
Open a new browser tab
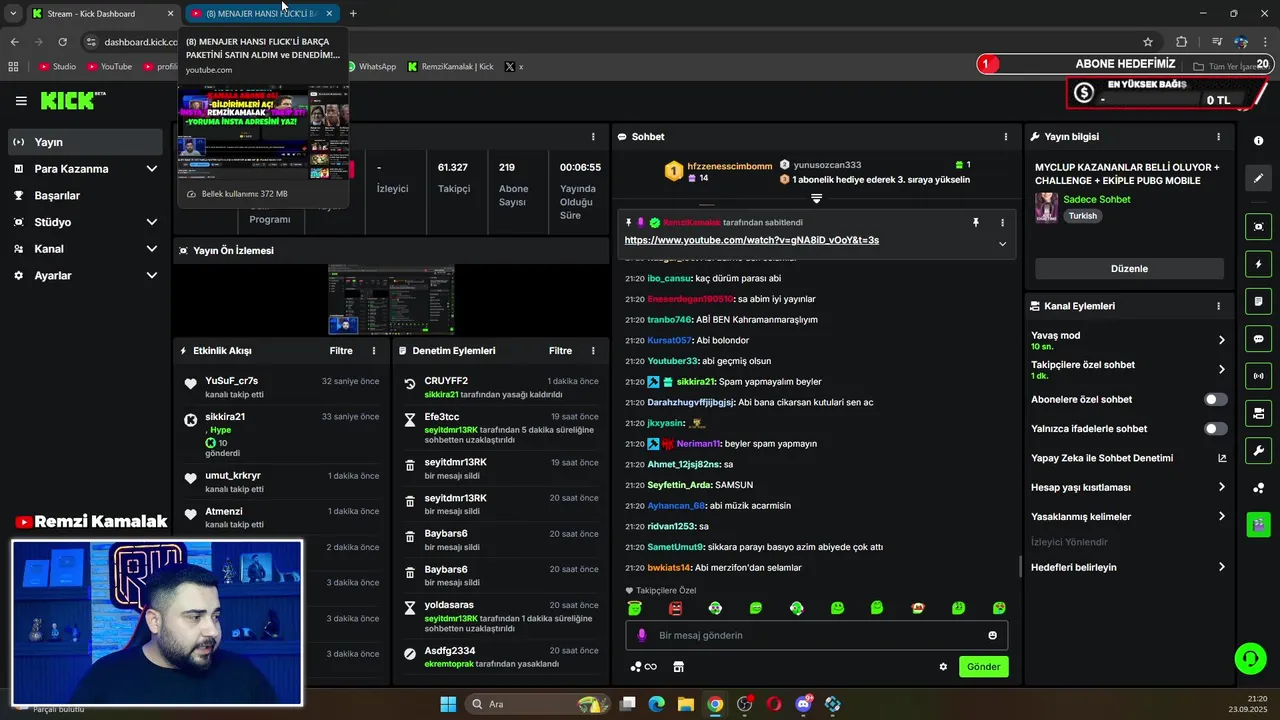pos(353,13)
